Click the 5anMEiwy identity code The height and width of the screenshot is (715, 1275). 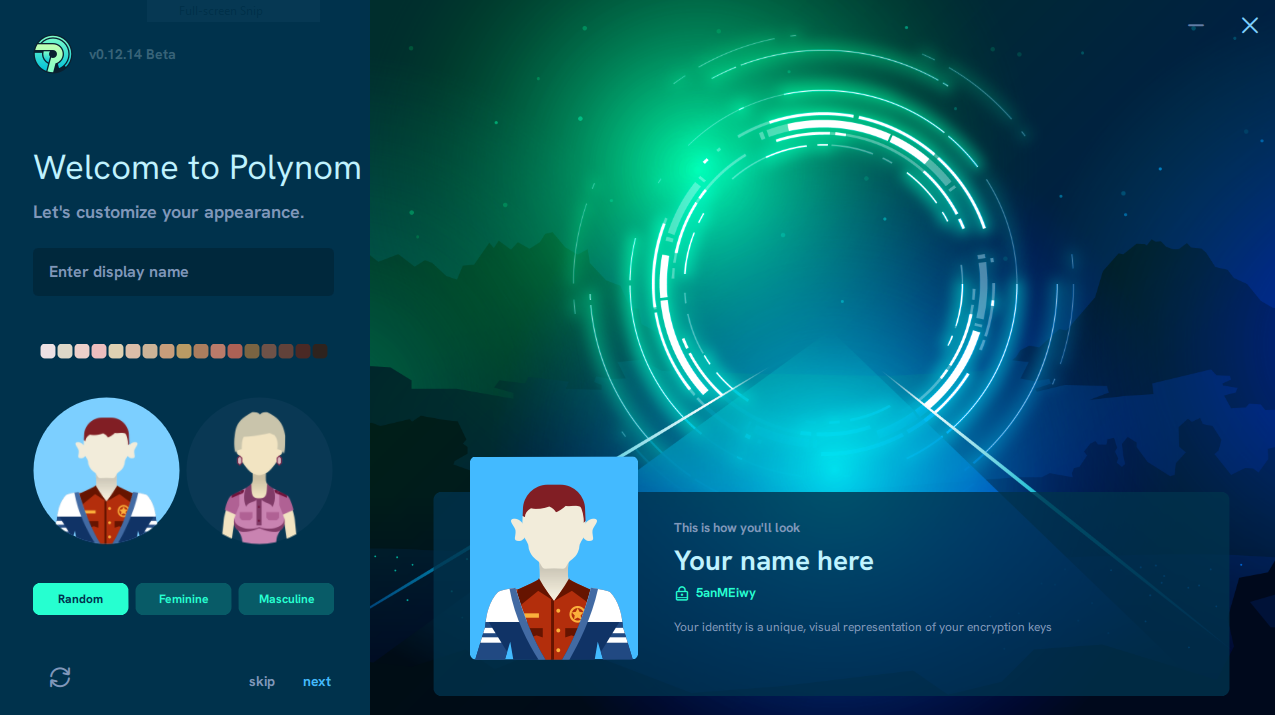click(x=726, y=593)
